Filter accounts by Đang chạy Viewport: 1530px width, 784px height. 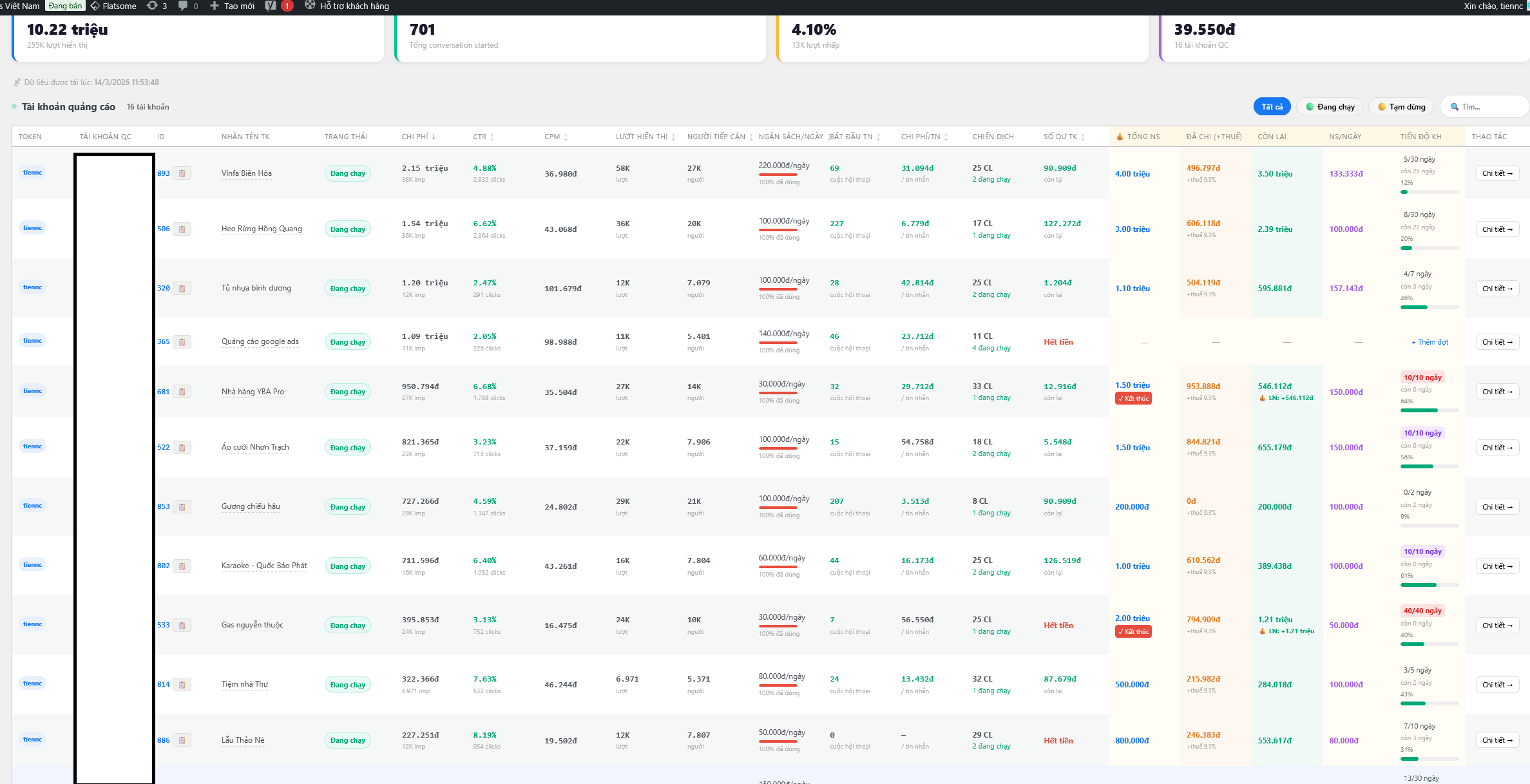tap(1330, 107)
